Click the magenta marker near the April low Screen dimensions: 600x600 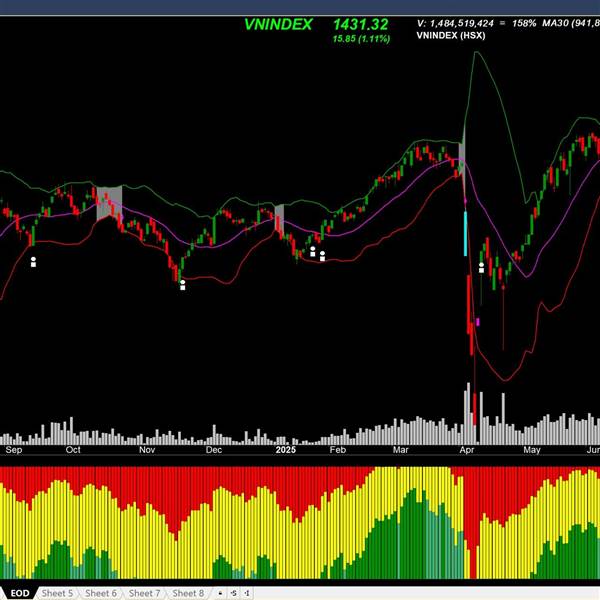pos(478,322)
